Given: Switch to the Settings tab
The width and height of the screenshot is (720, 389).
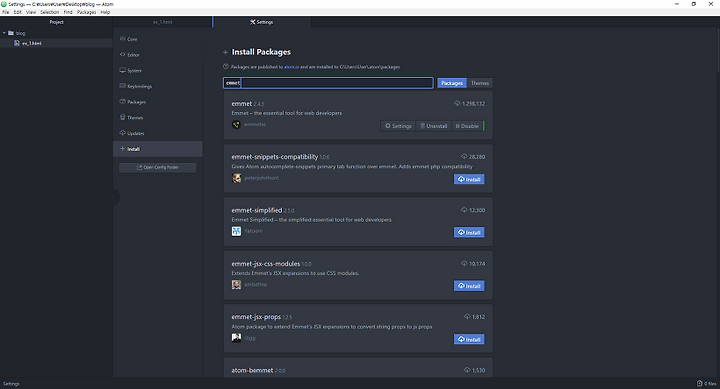Looking at the screenshot, I should [262, 22].
